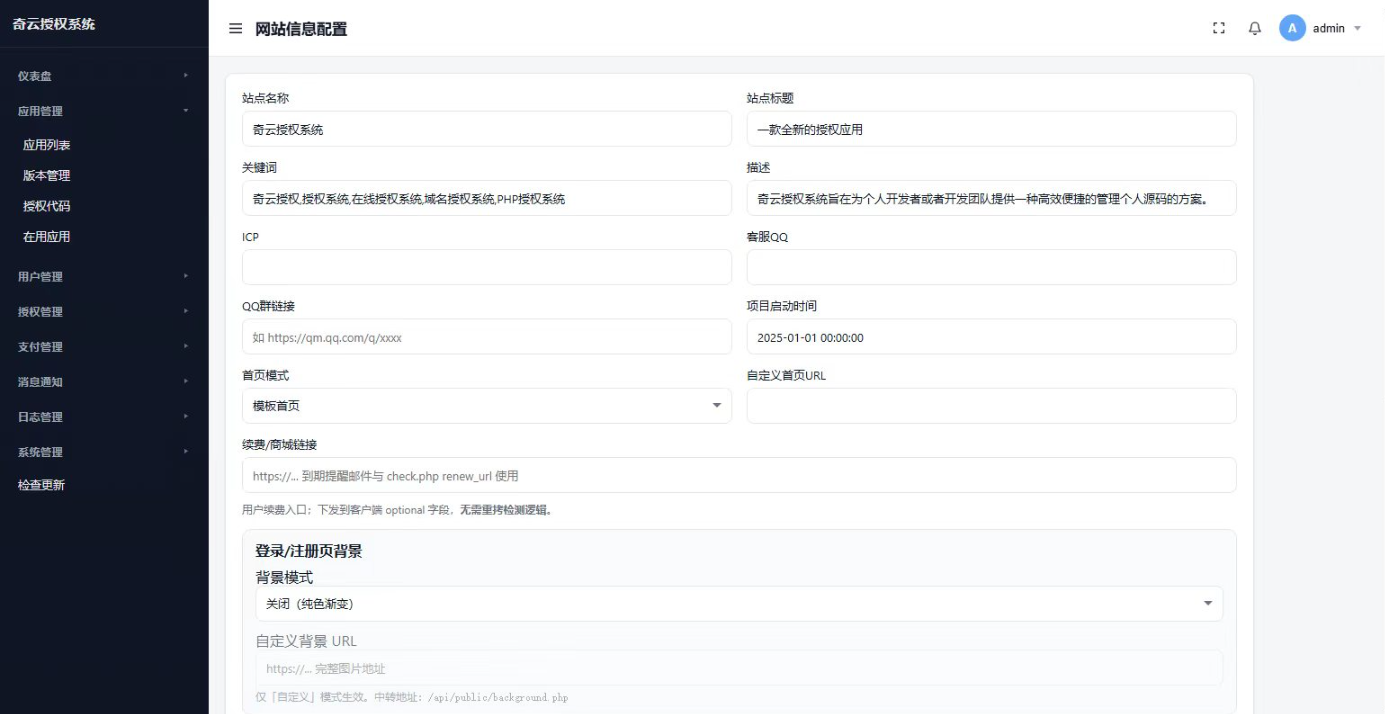Open the notifications bell
This screenshot has height=714, width=1385.
coord(1255,29)
